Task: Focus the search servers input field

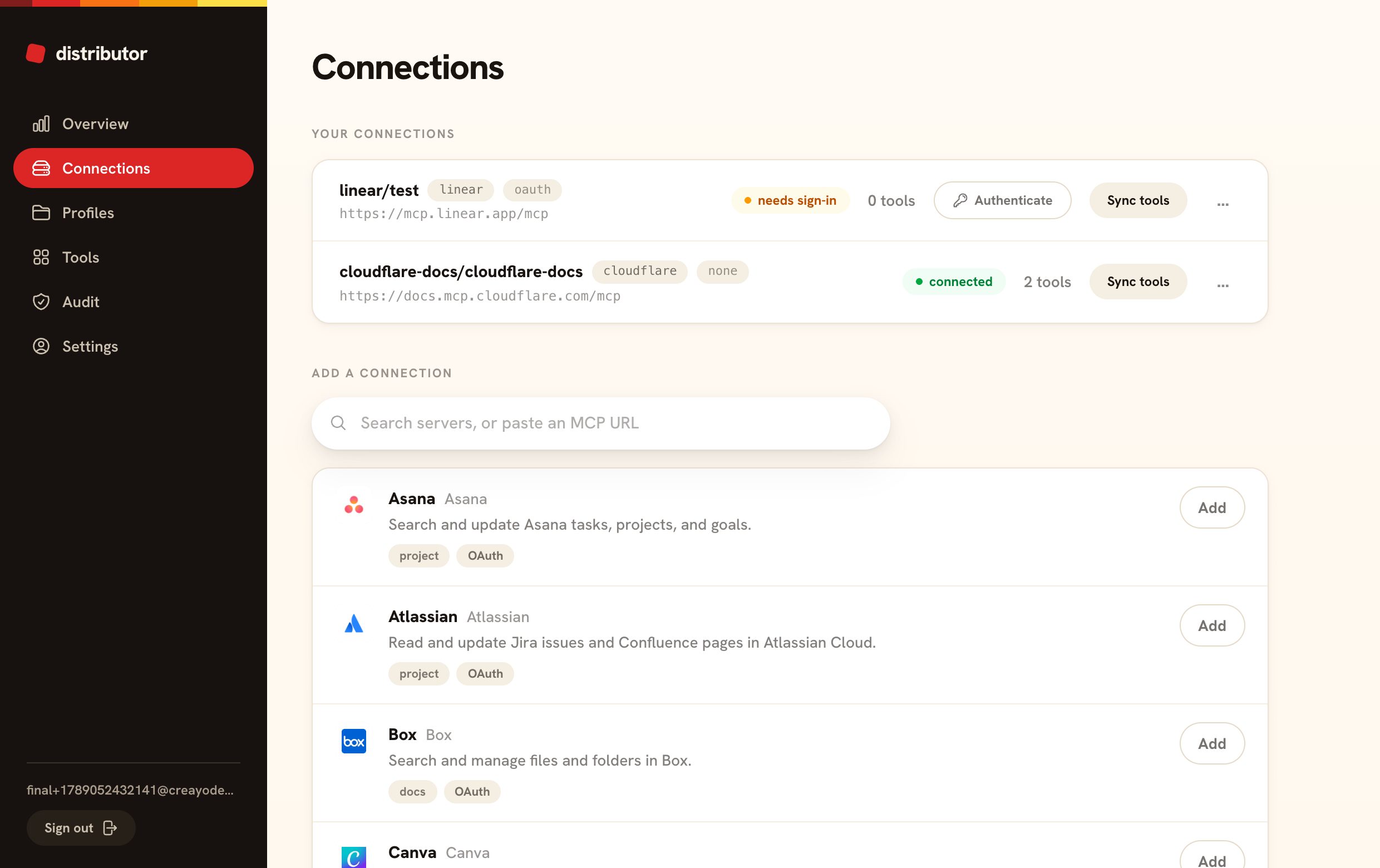Action: point(600,423)
